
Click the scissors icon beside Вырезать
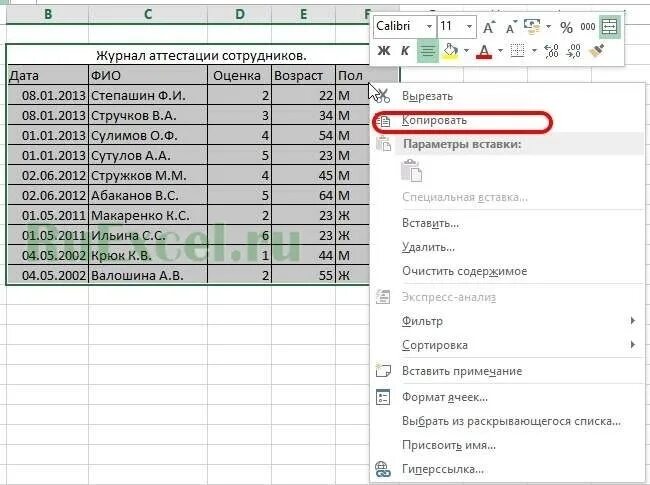(x=383, y=96)
